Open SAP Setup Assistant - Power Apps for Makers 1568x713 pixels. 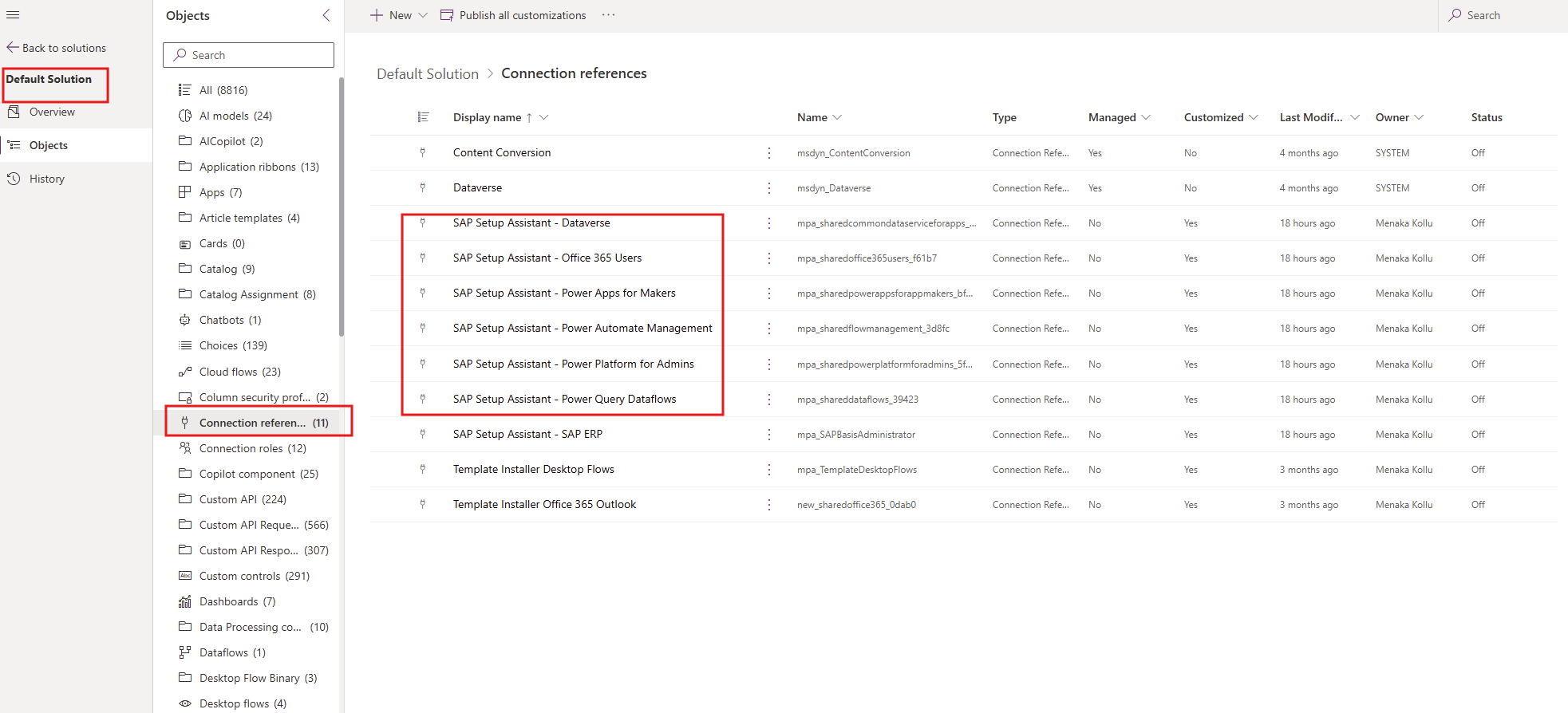click(x=564, y=293)
